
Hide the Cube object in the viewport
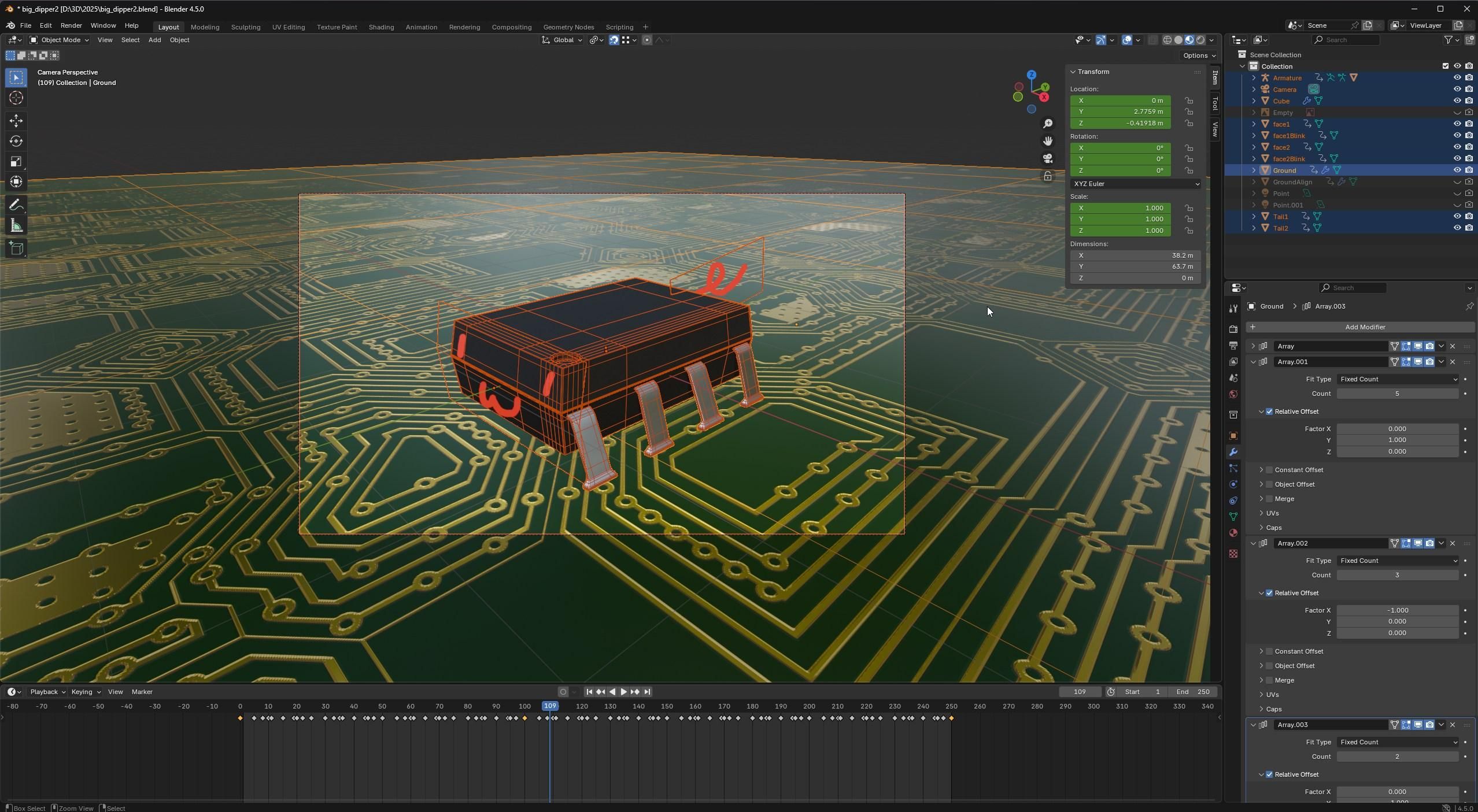[1457, 101]
